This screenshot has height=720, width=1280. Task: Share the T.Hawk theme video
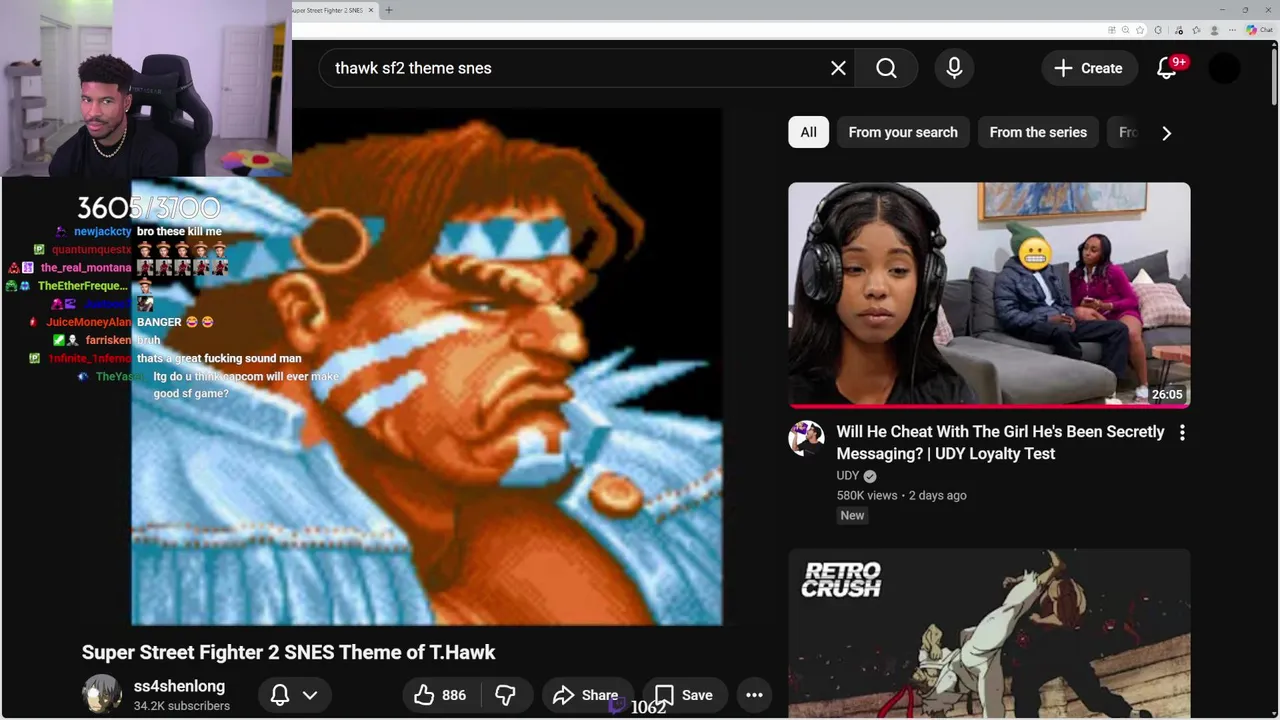(x=586, y=695)
